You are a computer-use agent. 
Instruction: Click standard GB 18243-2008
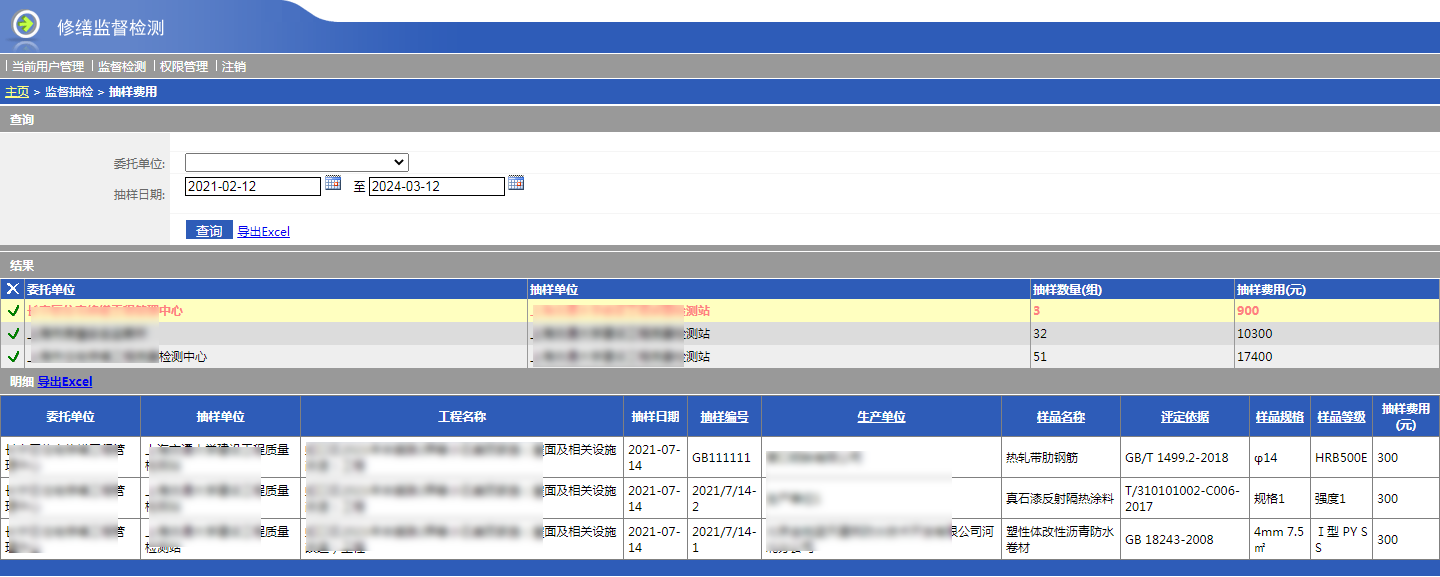1169,539
